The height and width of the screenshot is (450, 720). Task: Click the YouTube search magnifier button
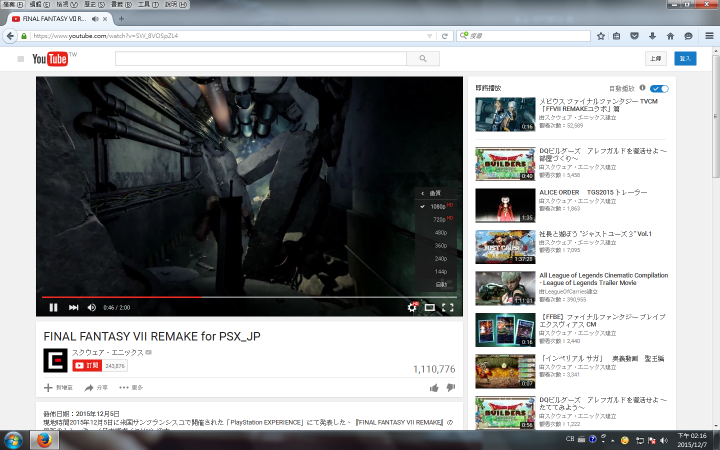coord(423,59)
